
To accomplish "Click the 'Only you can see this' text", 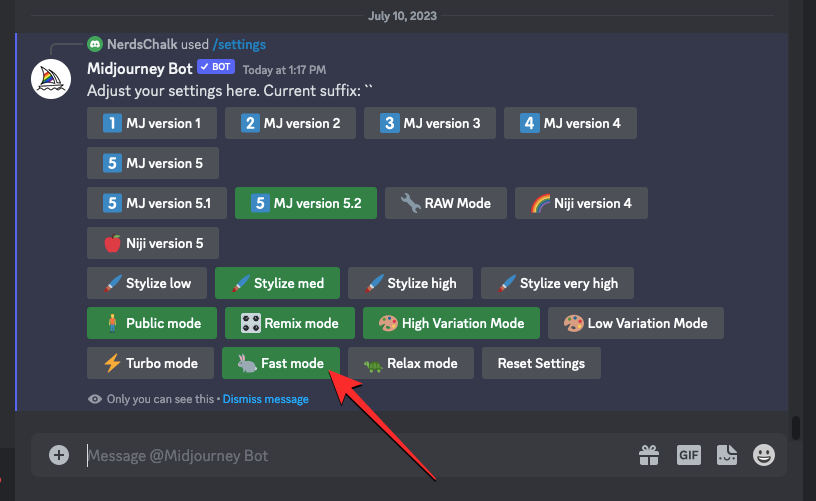I will [x=160, y=399].
